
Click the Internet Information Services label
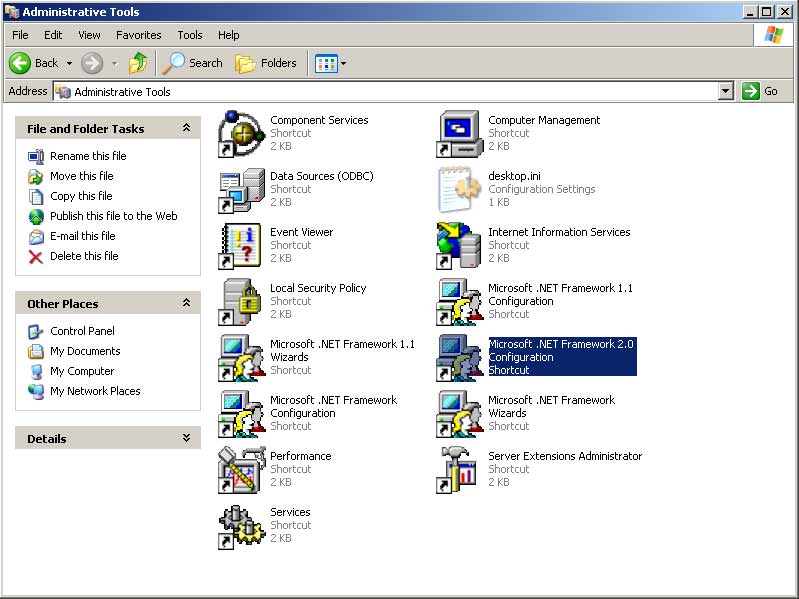(x=559, y=232)
